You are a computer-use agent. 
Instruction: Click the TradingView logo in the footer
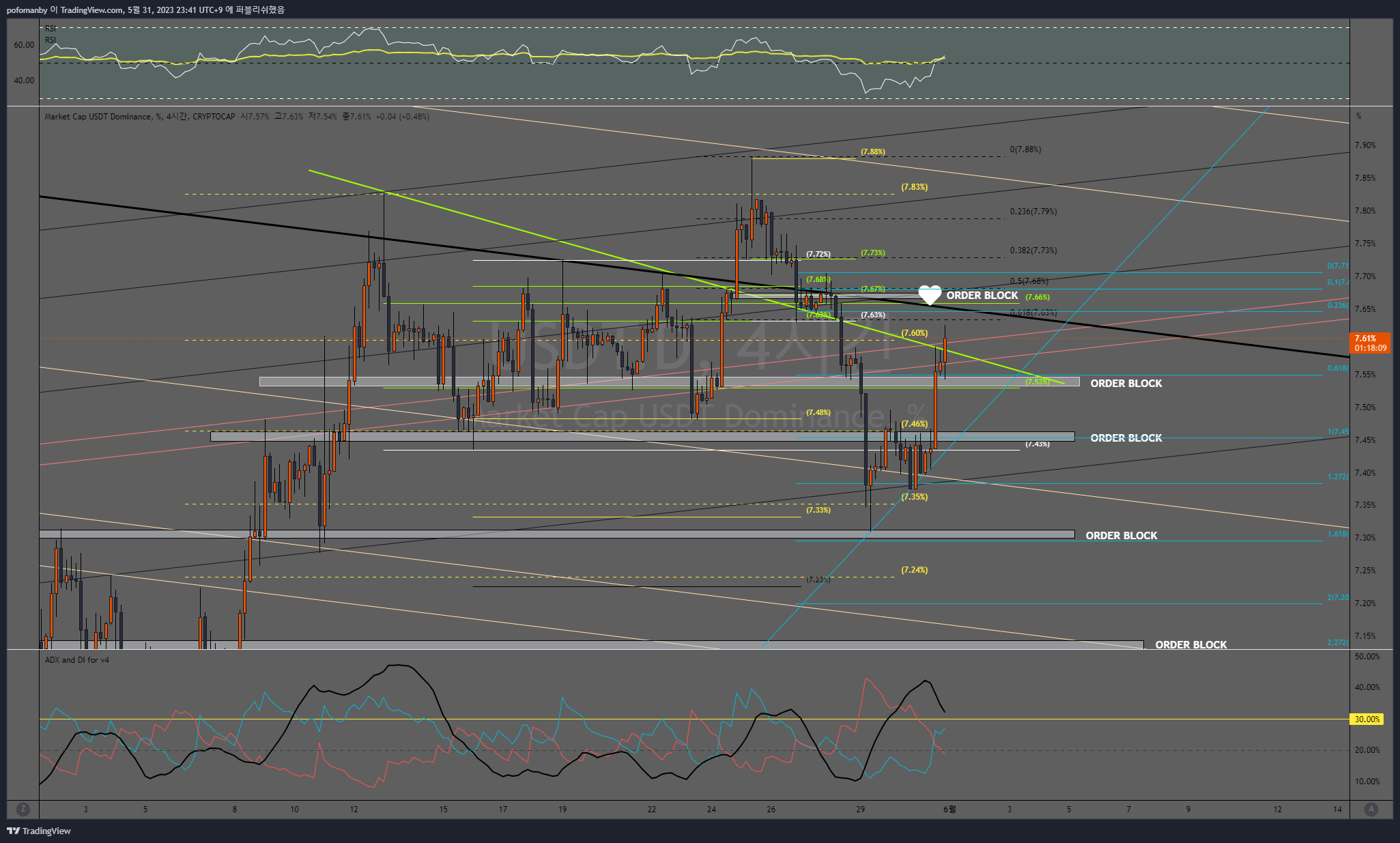39,831
